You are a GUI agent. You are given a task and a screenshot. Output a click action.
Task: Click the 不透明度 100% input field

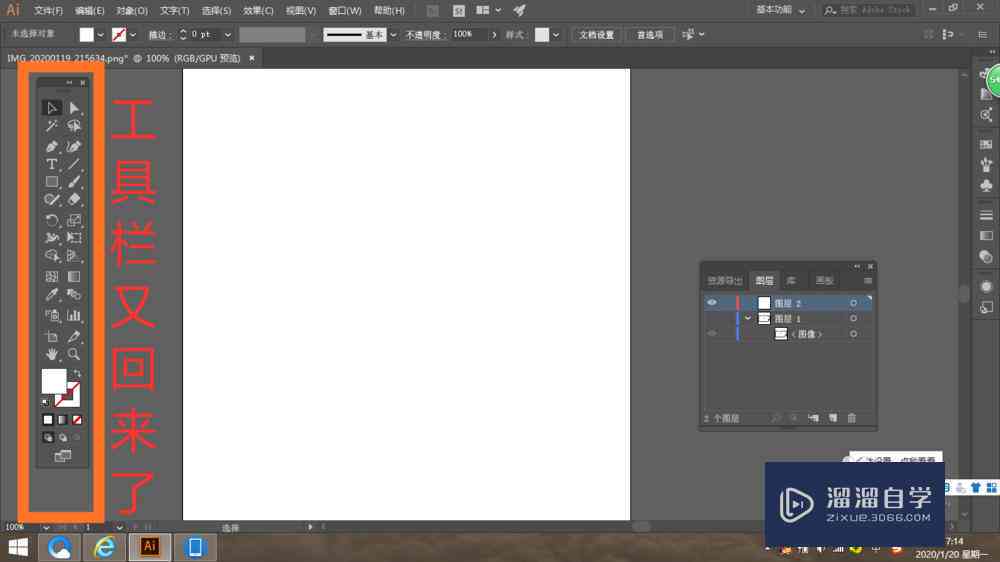(x=469, y=34)
